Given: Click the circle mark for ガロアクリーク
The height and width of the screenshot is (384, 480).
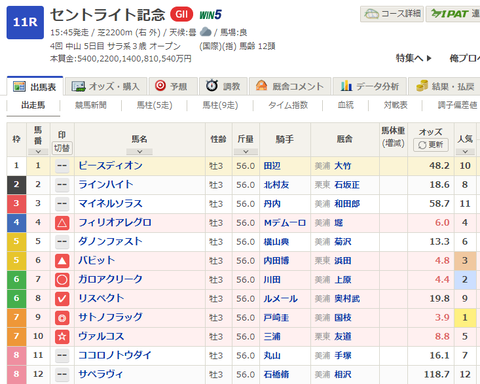Looking at the screenshot, I should (62, 280).
